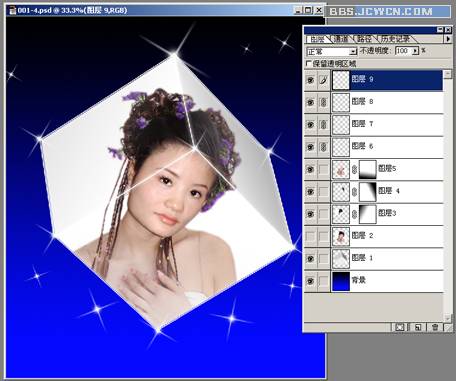This screenshot has width=456, height=381.
Task: Hide layer 图层3 via eye icon
Action: tap(311, 214)
